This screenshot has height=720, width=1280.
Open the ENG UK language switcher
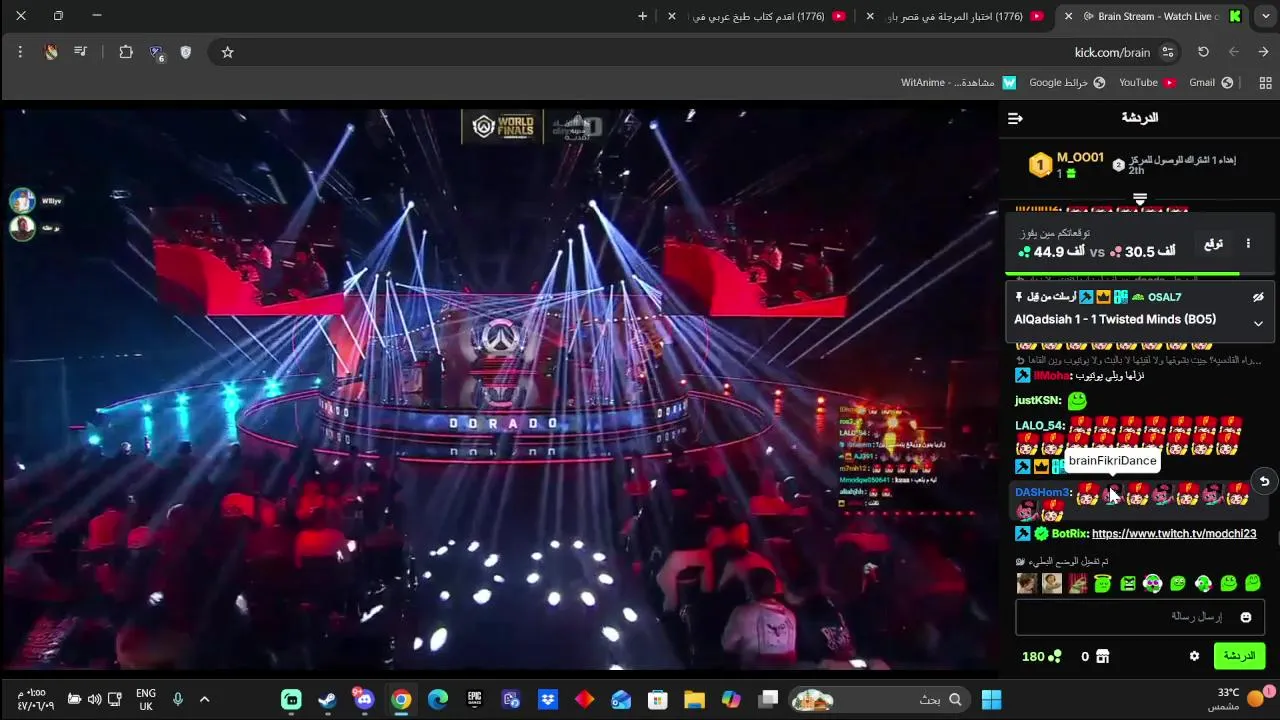(146, 699)
